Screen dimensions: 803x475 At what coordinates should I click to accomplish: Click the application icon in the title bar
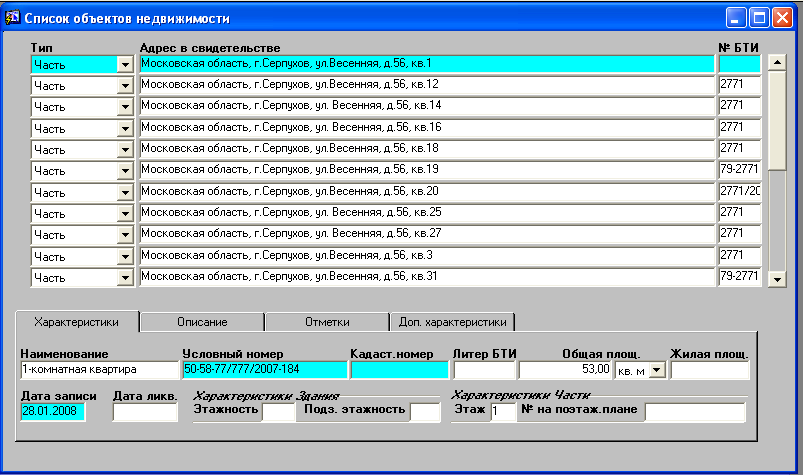click(12, 18)
